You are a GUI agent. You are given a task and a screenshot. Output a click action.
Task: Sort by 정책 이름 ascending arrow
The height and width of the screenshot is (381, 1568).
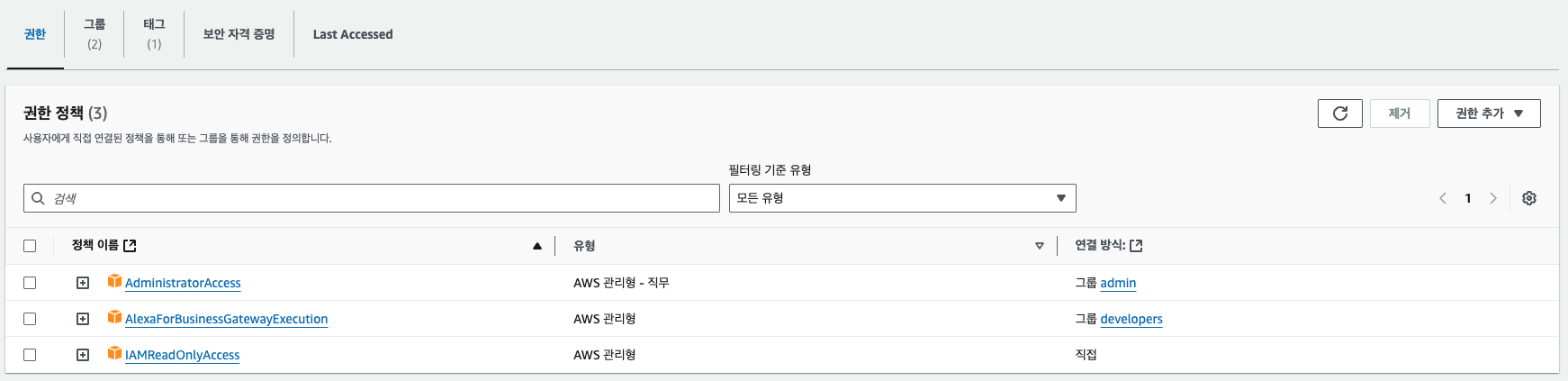tap(537, 246)
